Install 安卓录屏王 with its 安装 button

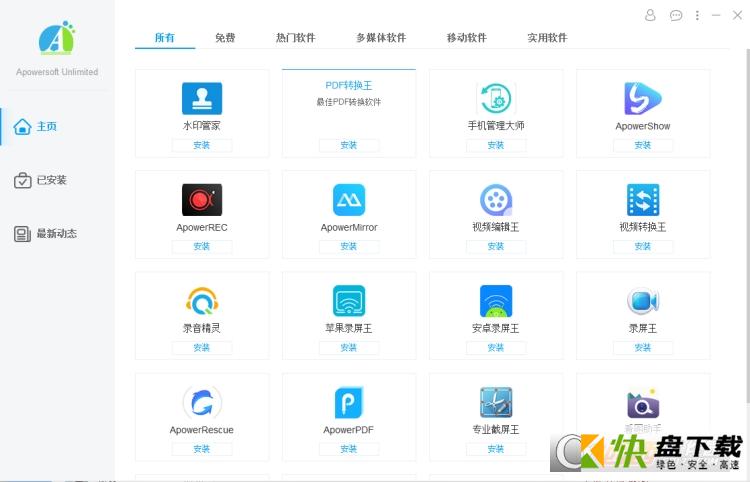point(496,348)
